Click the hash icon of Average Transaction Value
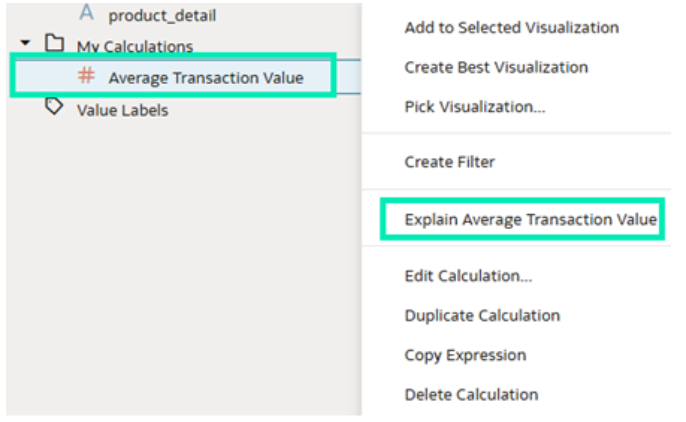 [86, 75]
